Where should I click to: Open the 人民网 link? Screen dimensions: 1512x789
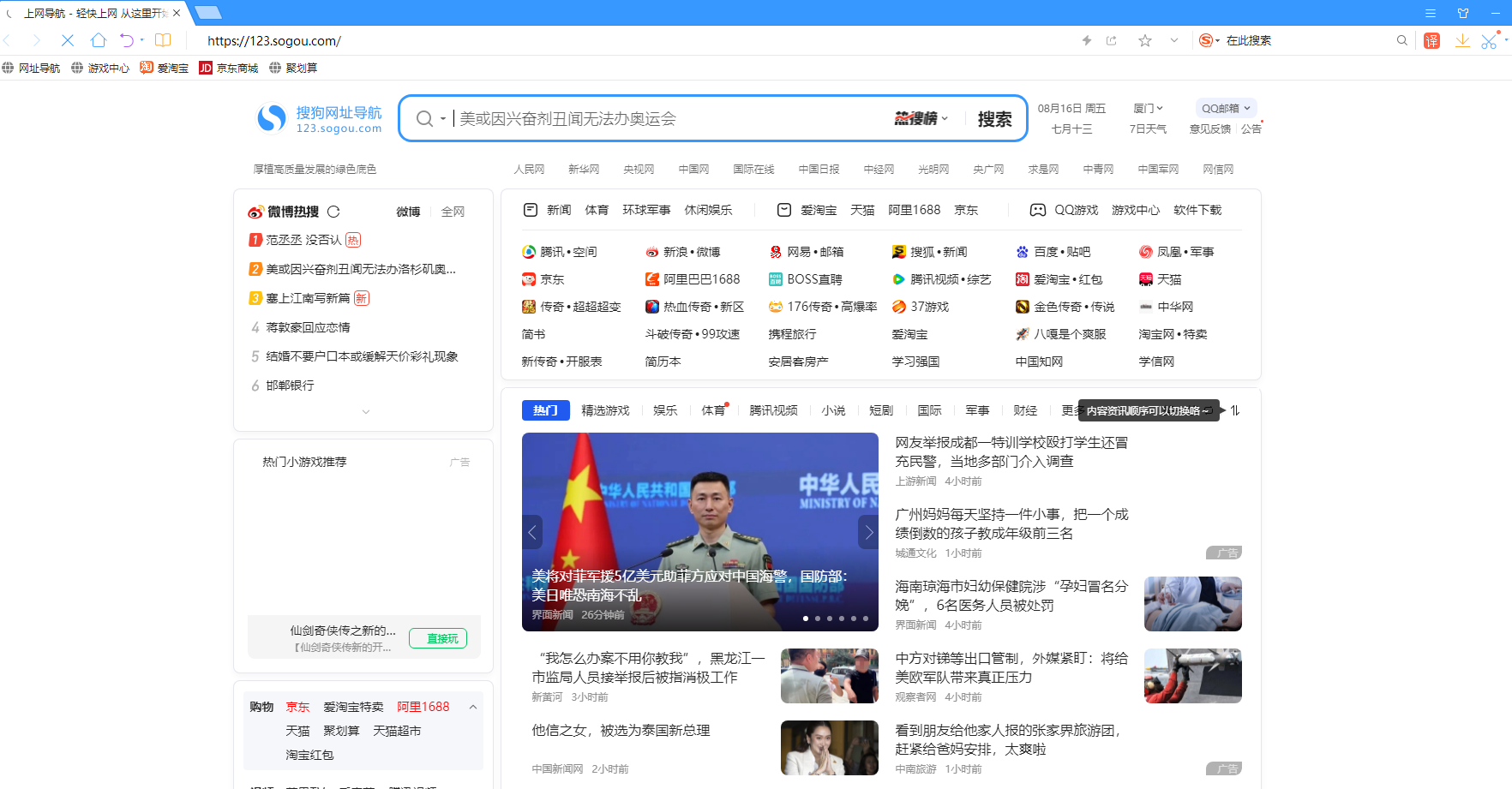tap(529, 170)
